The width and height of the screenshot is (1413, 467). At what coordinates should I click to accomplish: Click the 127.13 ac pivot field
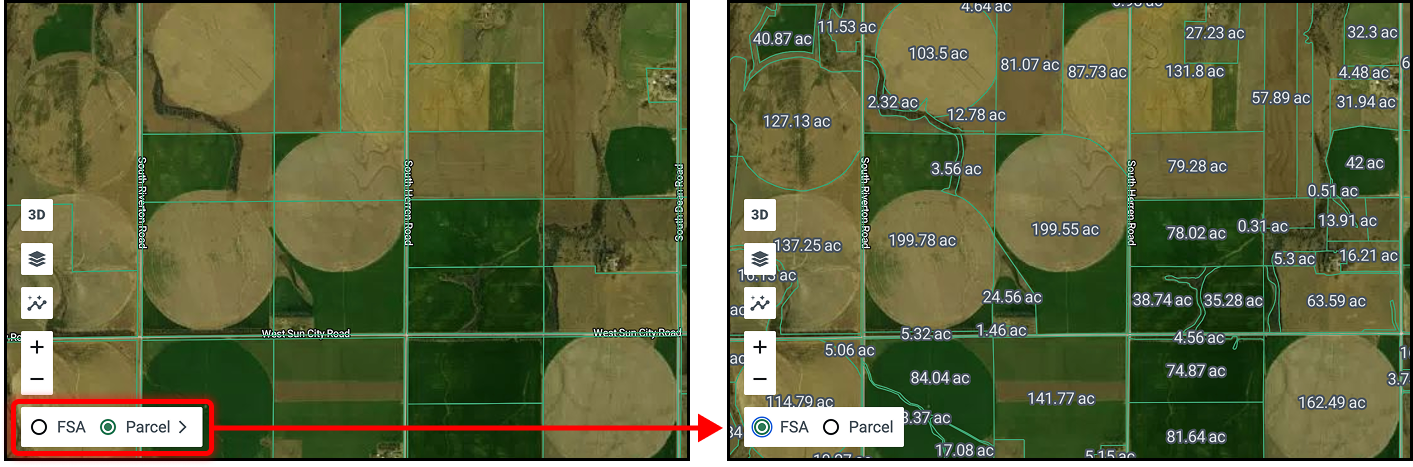click(796, 121)
